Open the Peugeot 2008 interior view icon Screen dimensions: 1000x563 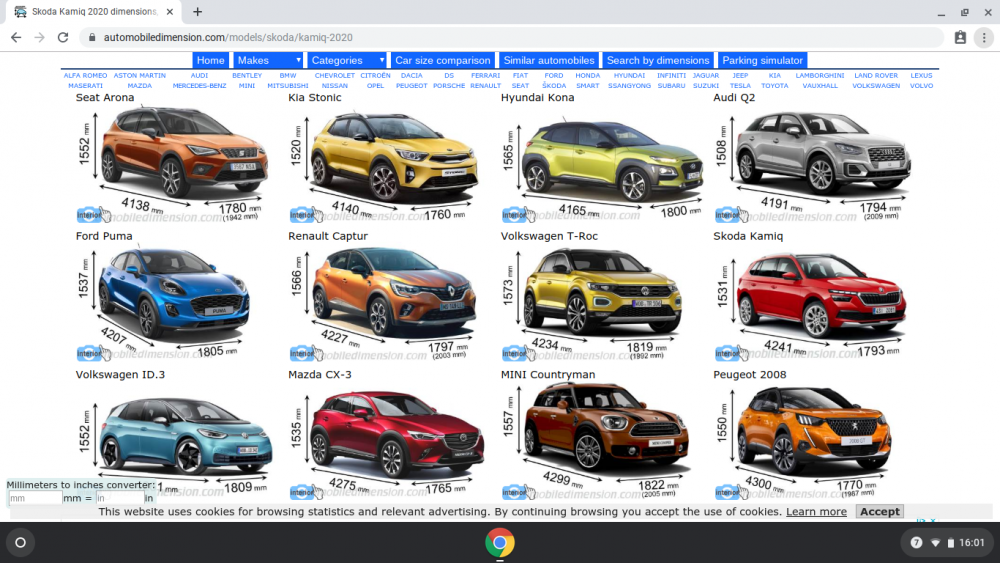tap(732, 492)
